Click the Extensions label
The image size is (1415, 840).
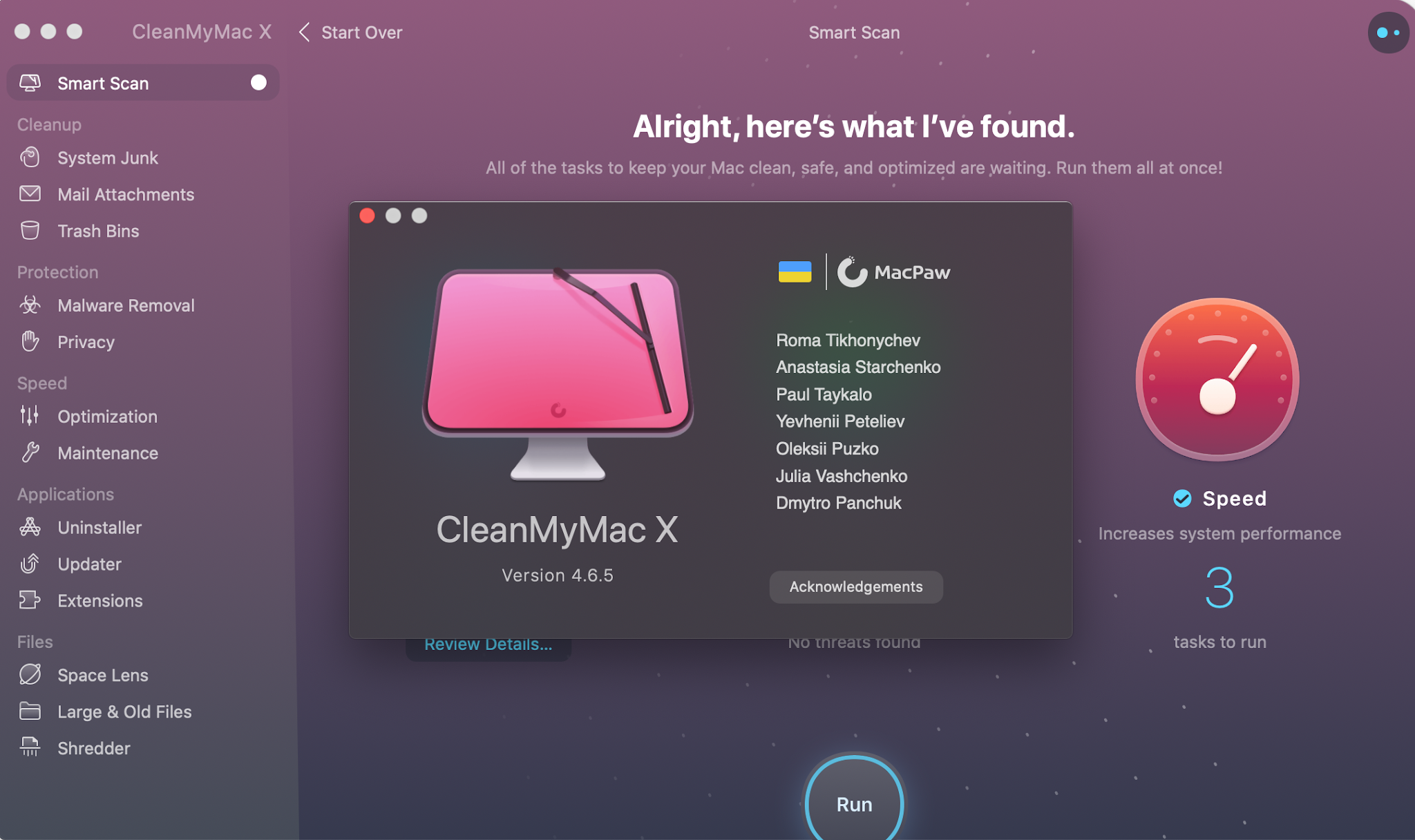[99, 601]
